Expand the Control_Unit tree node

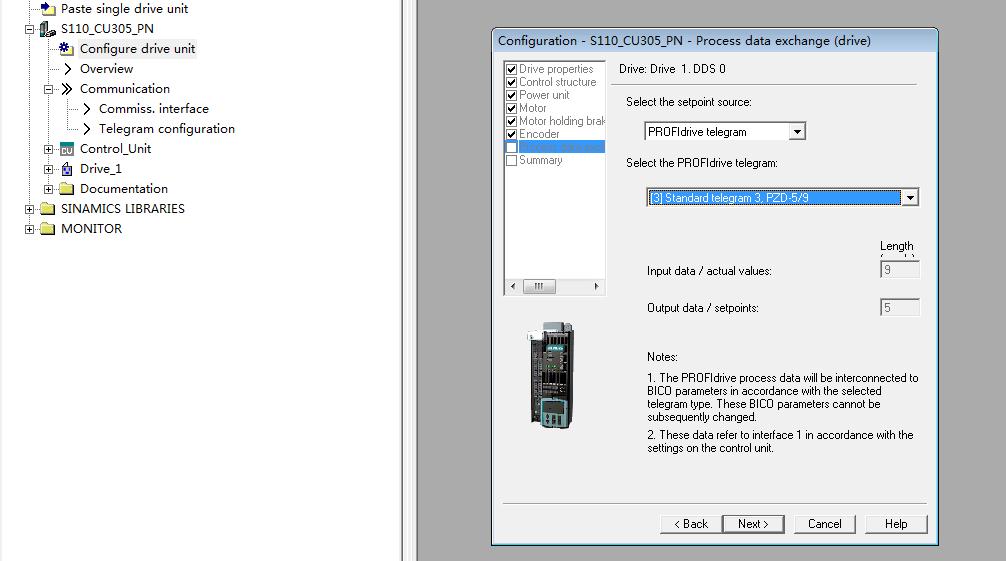tap(48, 149)
